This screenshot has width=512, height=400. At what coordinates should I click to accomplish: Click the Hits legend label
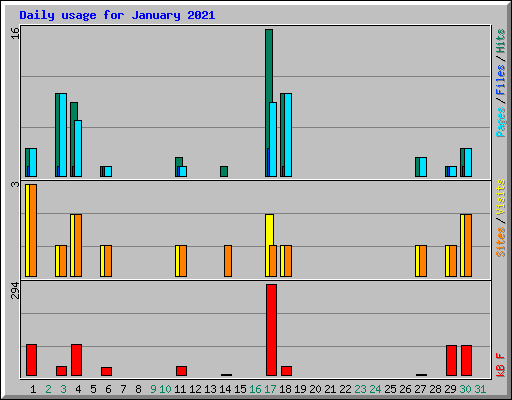[x=500, y=41]
